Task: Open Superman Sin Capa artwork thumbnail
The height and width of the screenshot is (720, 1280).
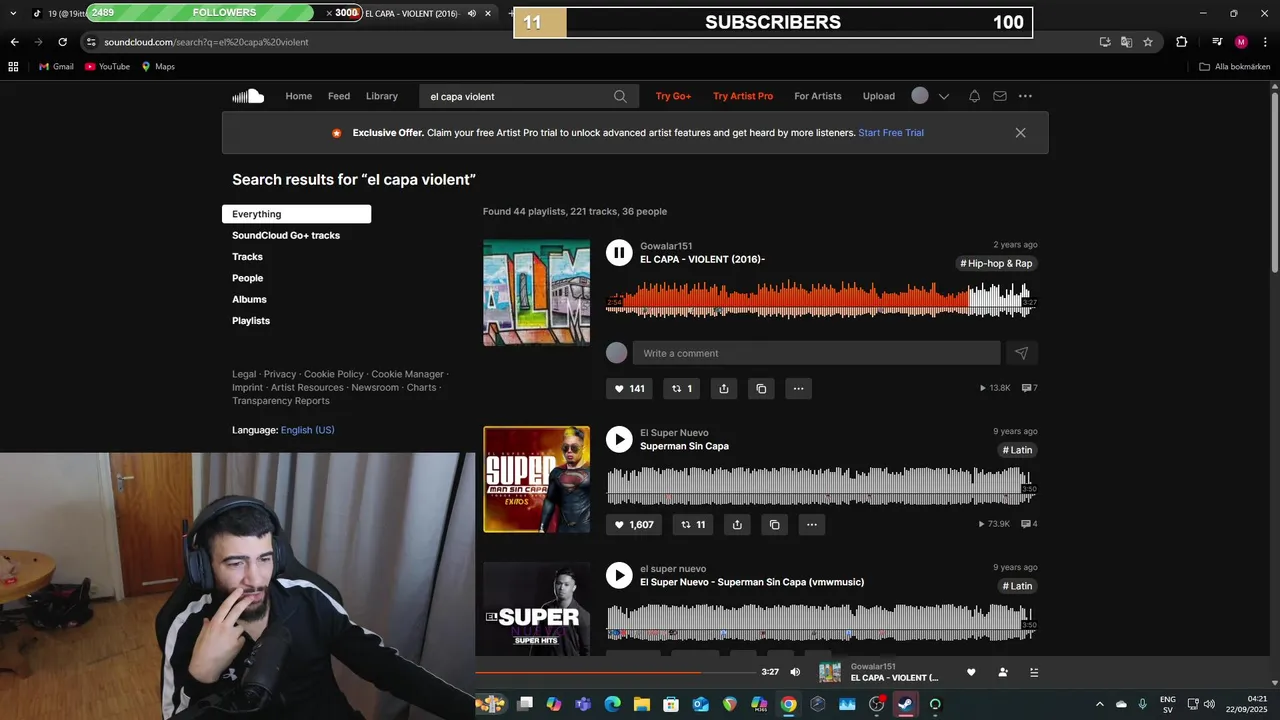Action: coord(537,480)
